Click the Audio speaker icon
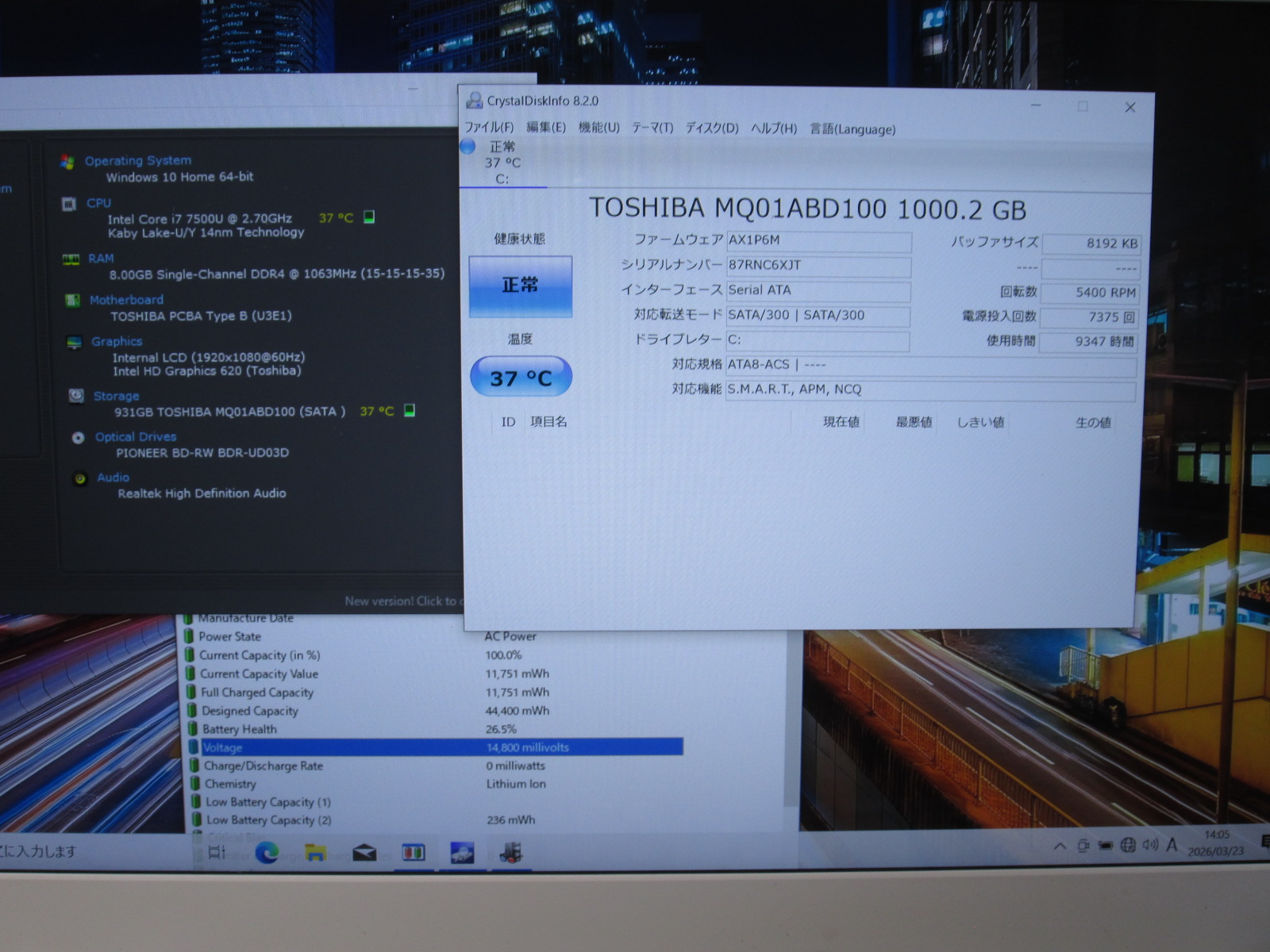The height and width of the screenshot is (952, 1270). (80, 478)
